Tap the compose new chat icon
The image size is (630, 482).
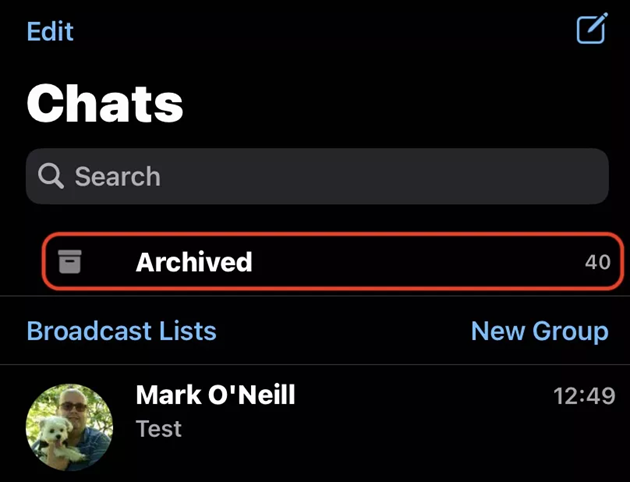click(x=592, y=28)
